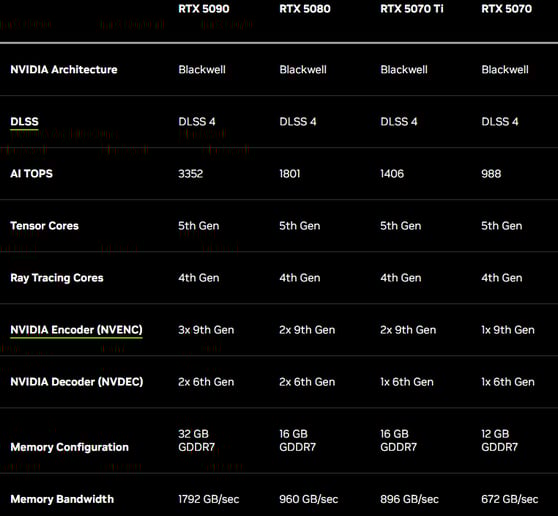Select the 1406 AI TOPS value
The image size is (558, 516).
point(392,174)
